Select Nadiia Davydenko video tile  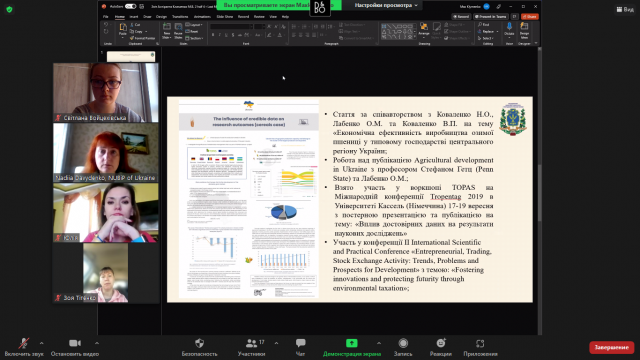coord(106,153)
